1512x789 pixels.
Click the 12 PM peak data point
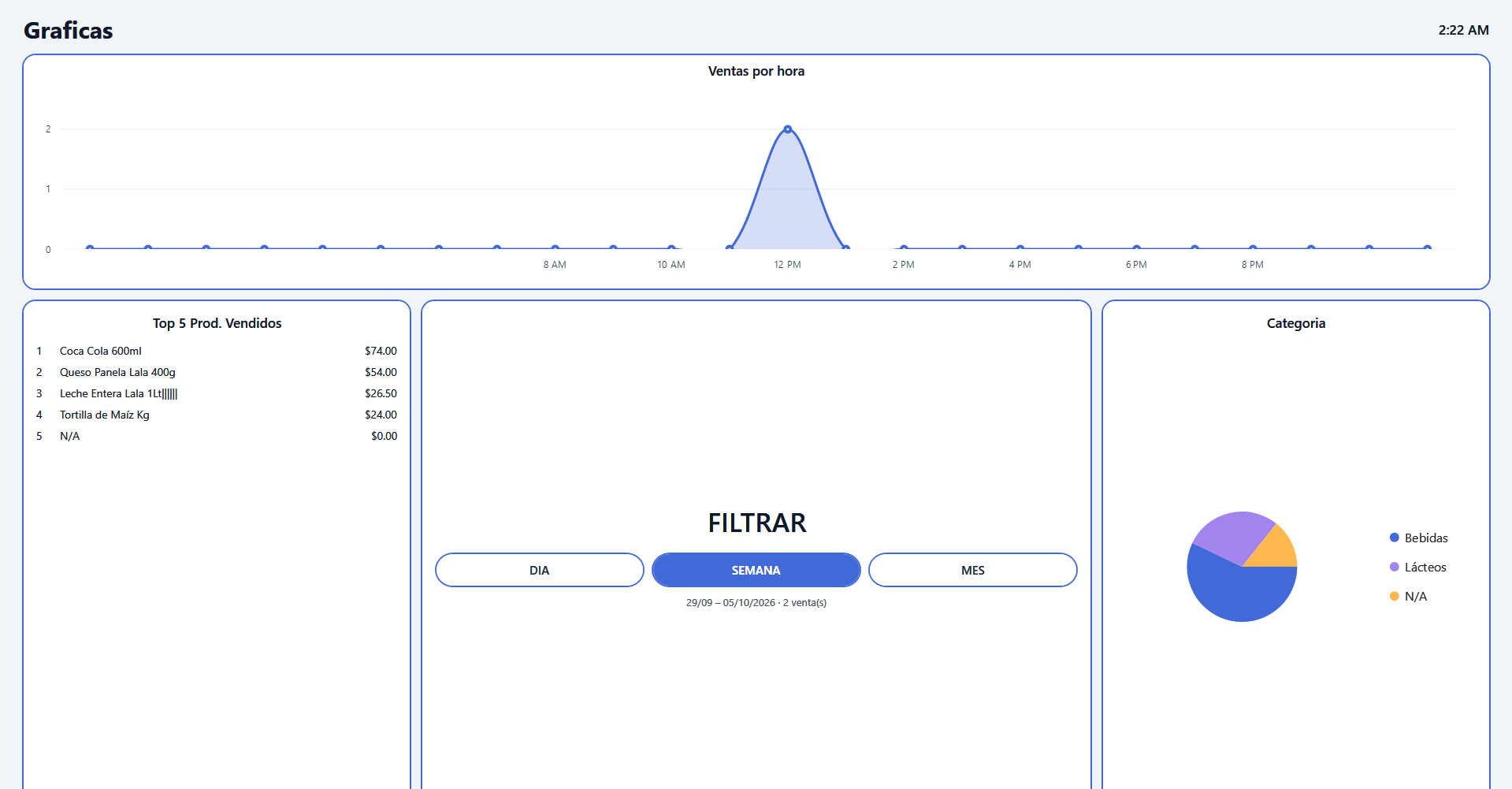(x=788, y=129)
